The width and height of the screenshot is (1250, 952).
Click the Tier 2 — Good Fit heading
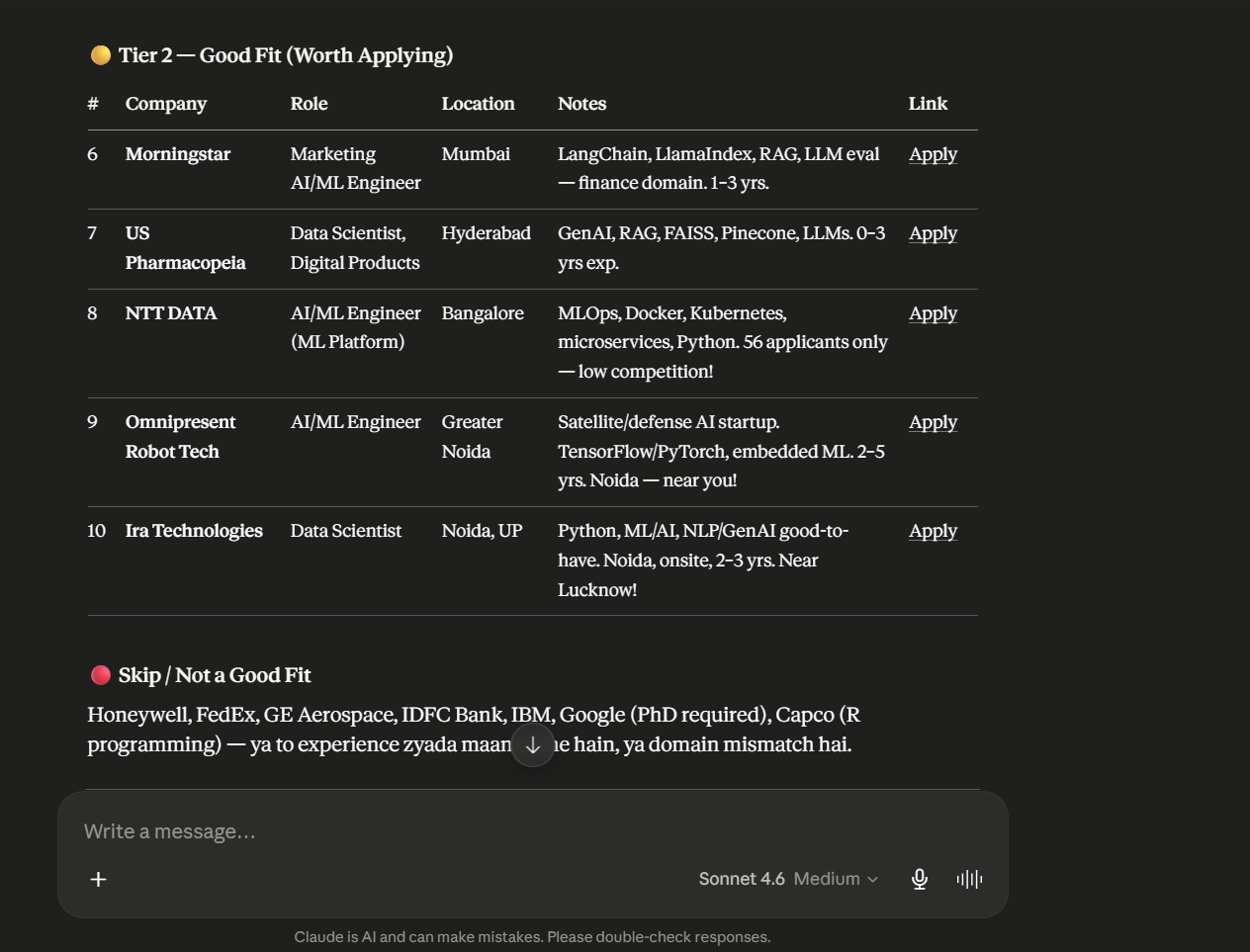click(x=272, y=55)
